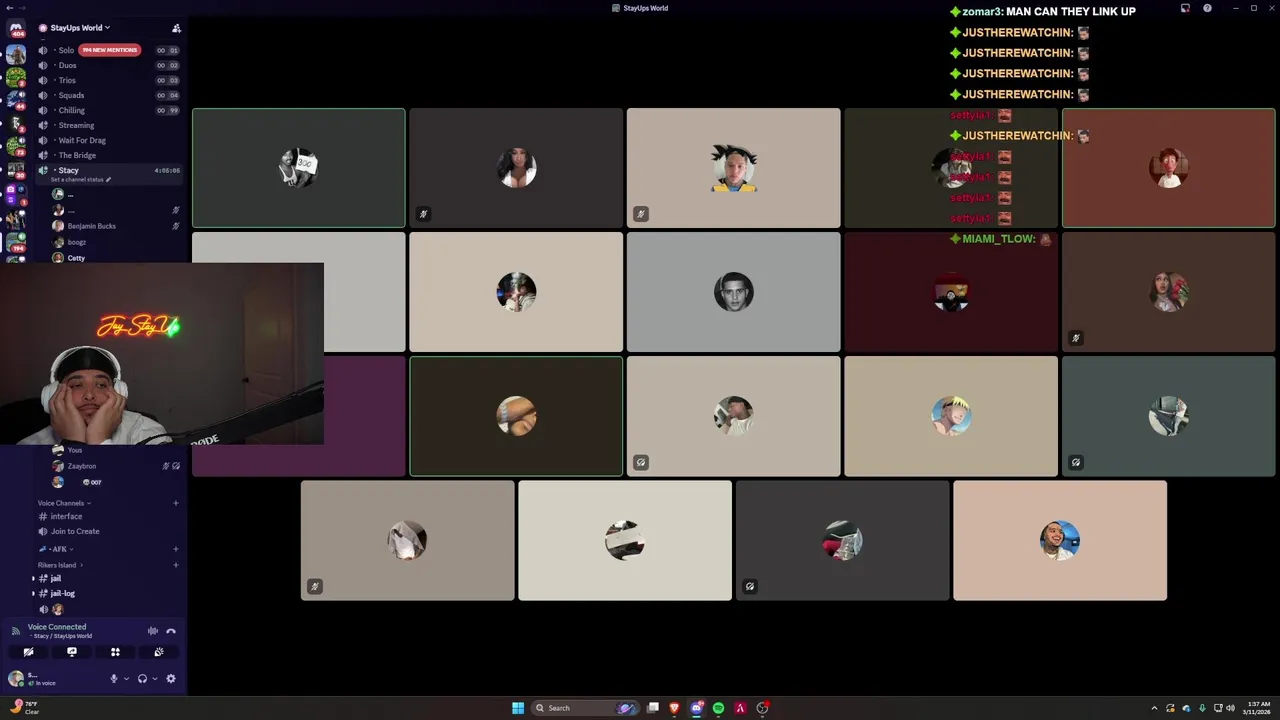Mute the microphone
Screen dimensions: 1280x720
(x=114, y=679)
